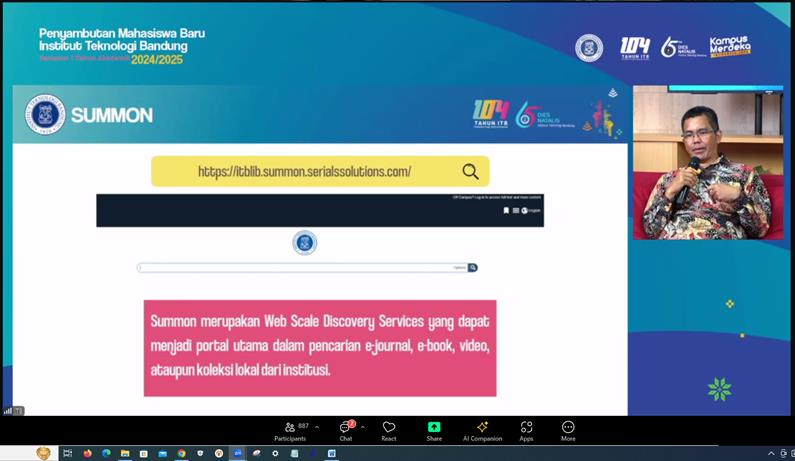Open the Zoom Apps panel
The width and height of the screenshot is (795, 461).
pos(526,432)
